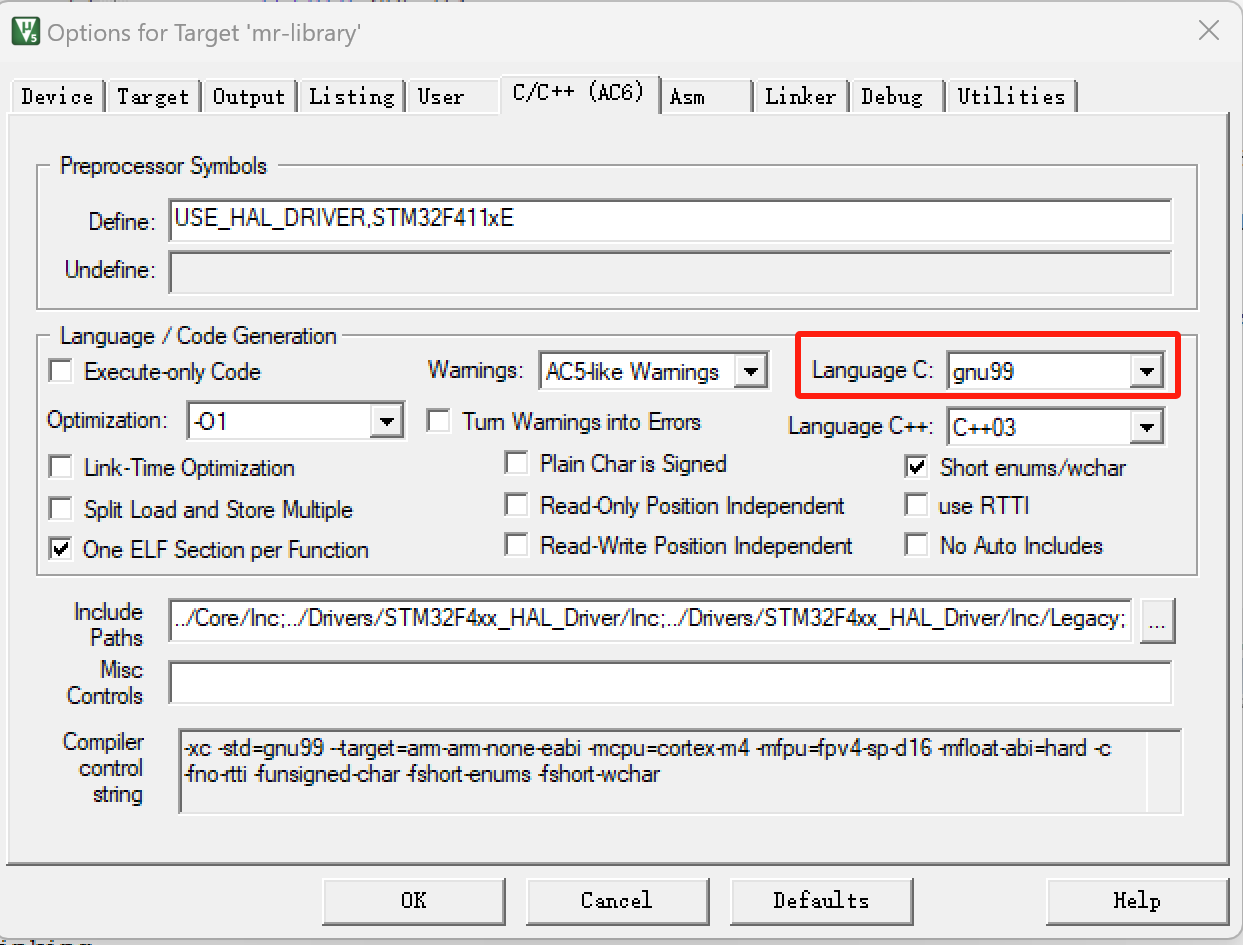Open the Include Paths browse dialog
Image resolution: width=1243 pixels, height=945 pixels.
tap(1157, 621)
